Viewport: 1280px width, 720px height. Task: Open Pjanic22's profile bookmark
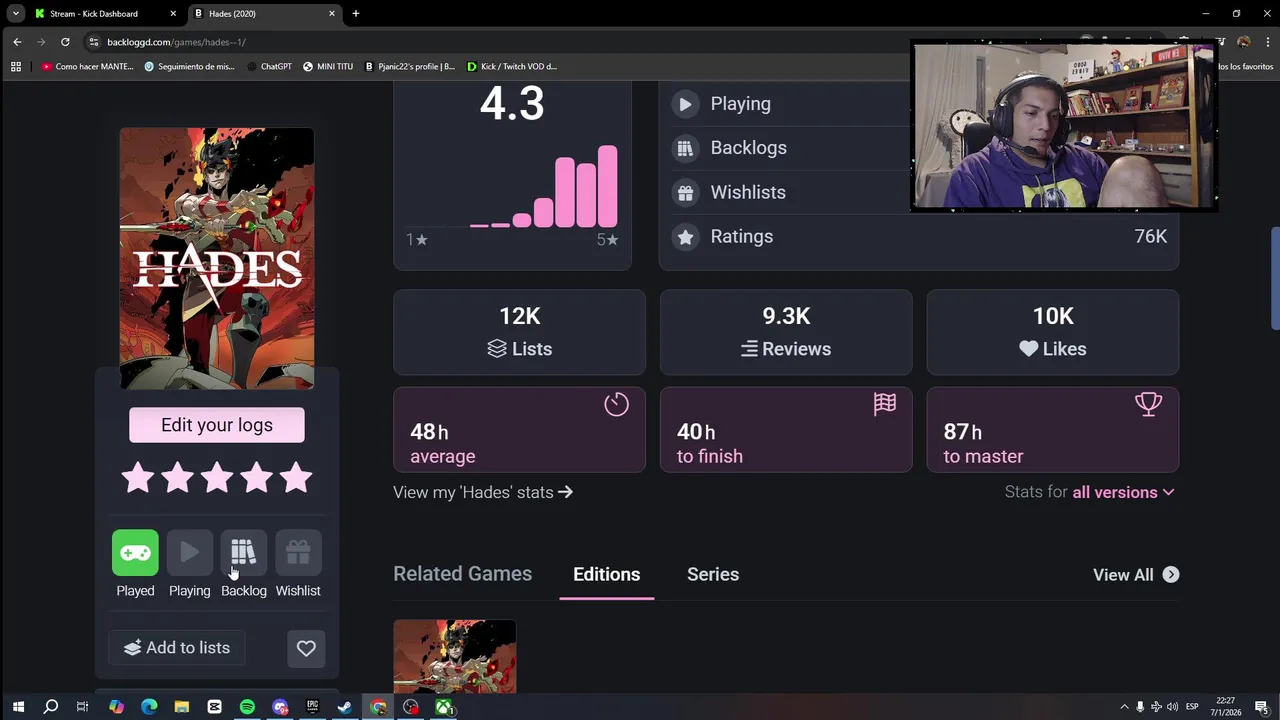pos(409,67)
